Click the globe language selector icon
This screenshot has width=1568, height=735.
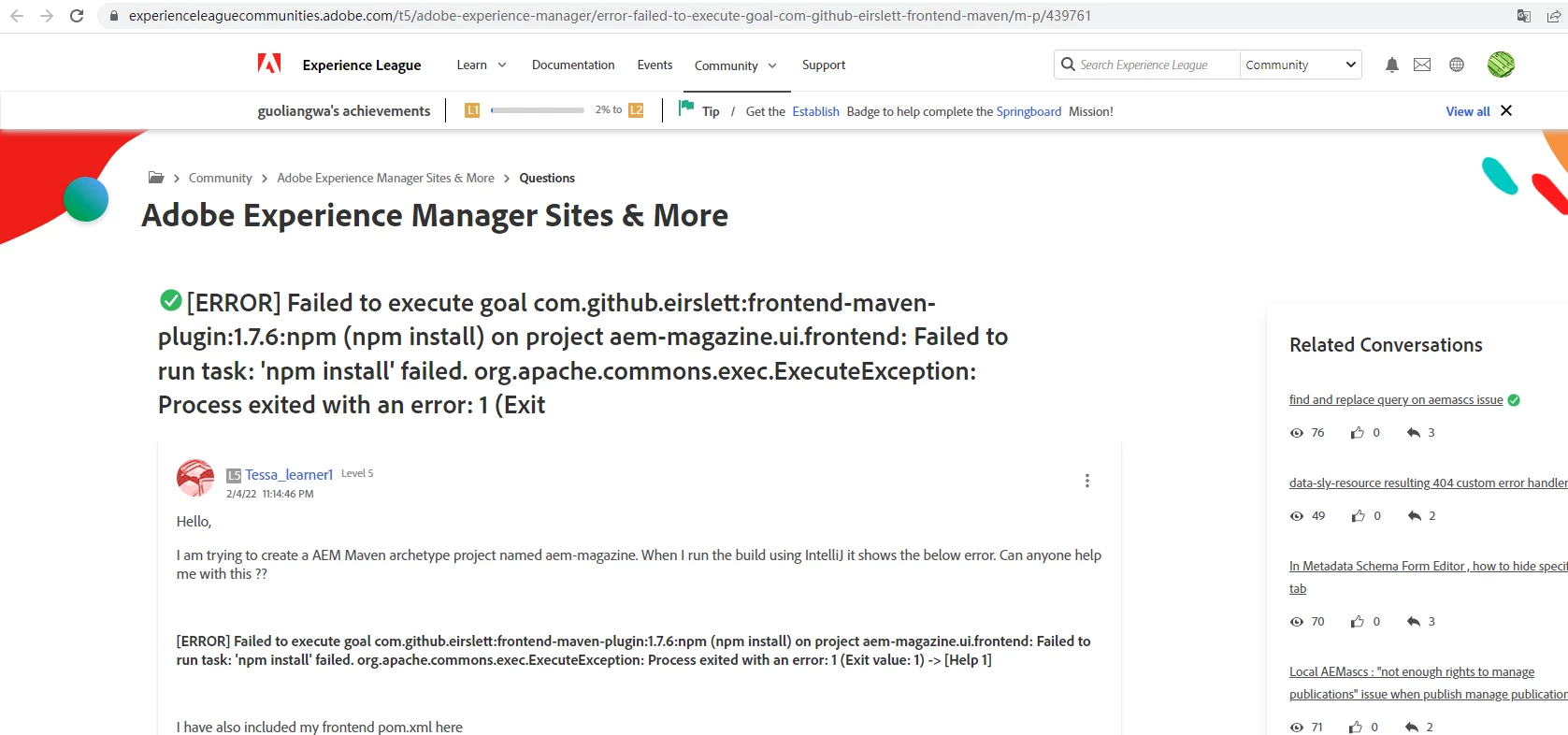(1457, 65)
